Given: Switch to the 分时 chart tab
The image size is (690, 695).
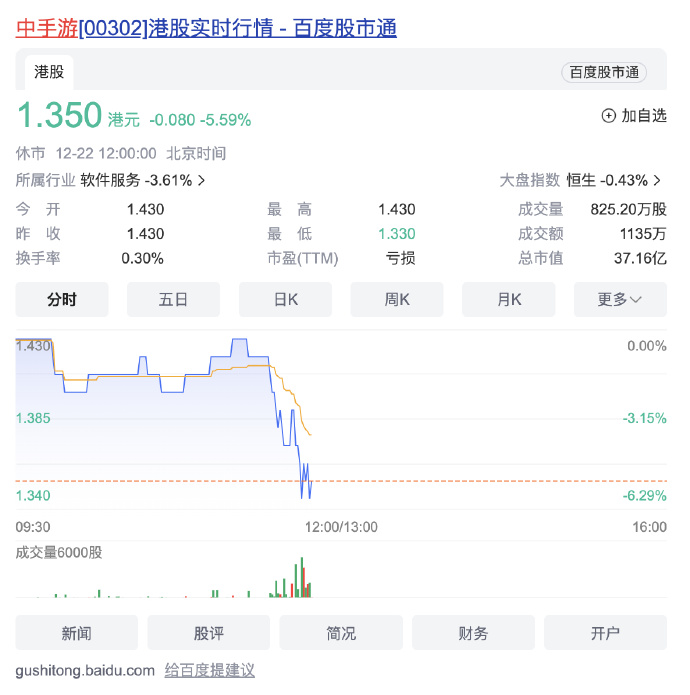Looking at the screenshot, I should pyautogui.click(x=62, y=300).
